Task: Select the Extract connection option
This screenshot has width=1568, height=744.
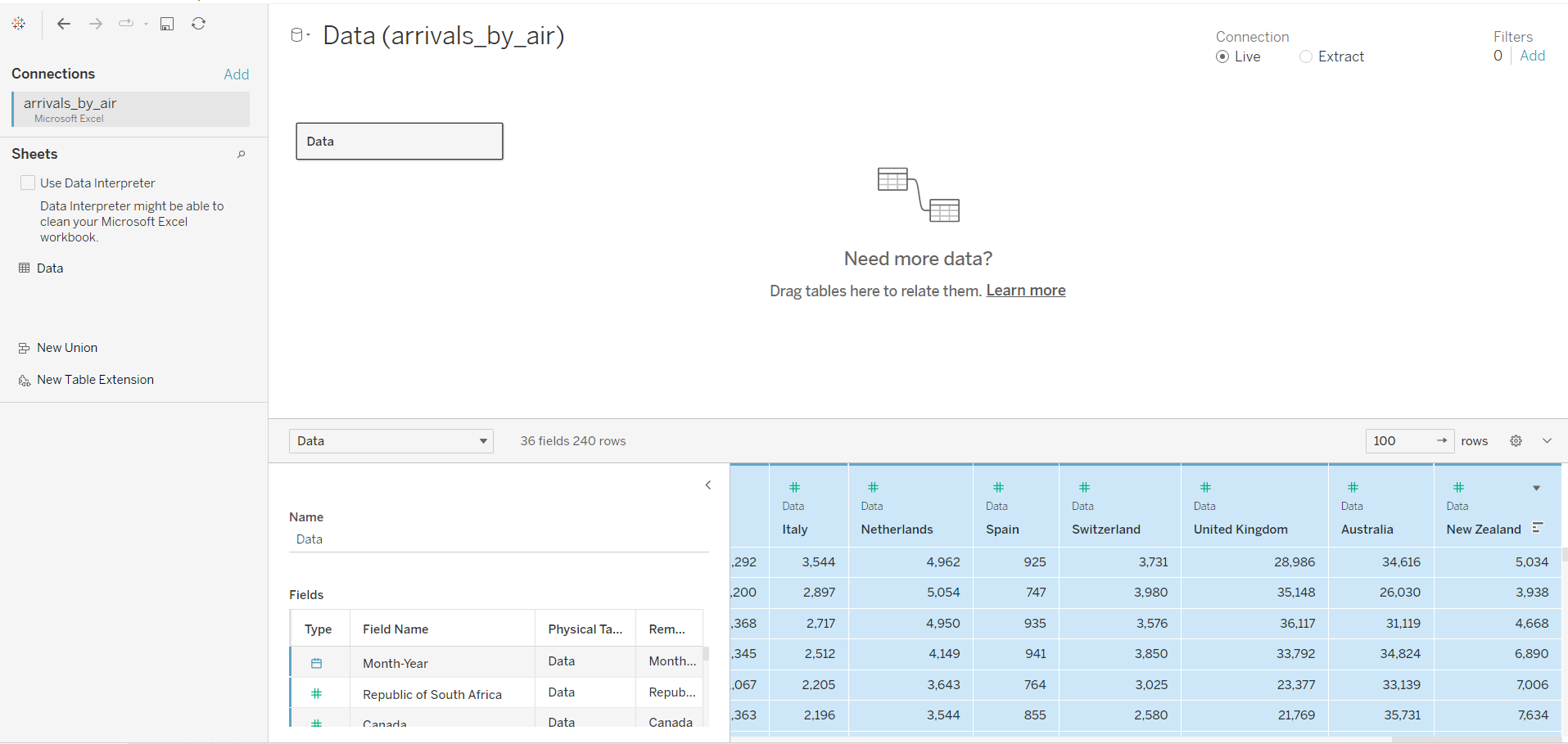Action: pos(1306,56)
